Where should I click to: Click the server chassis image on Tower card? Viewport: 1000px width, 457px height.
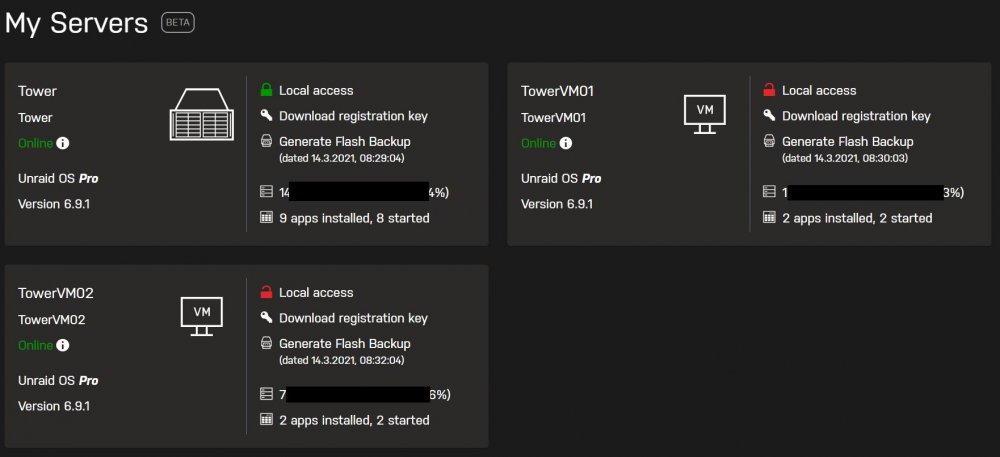pos(202,113)
